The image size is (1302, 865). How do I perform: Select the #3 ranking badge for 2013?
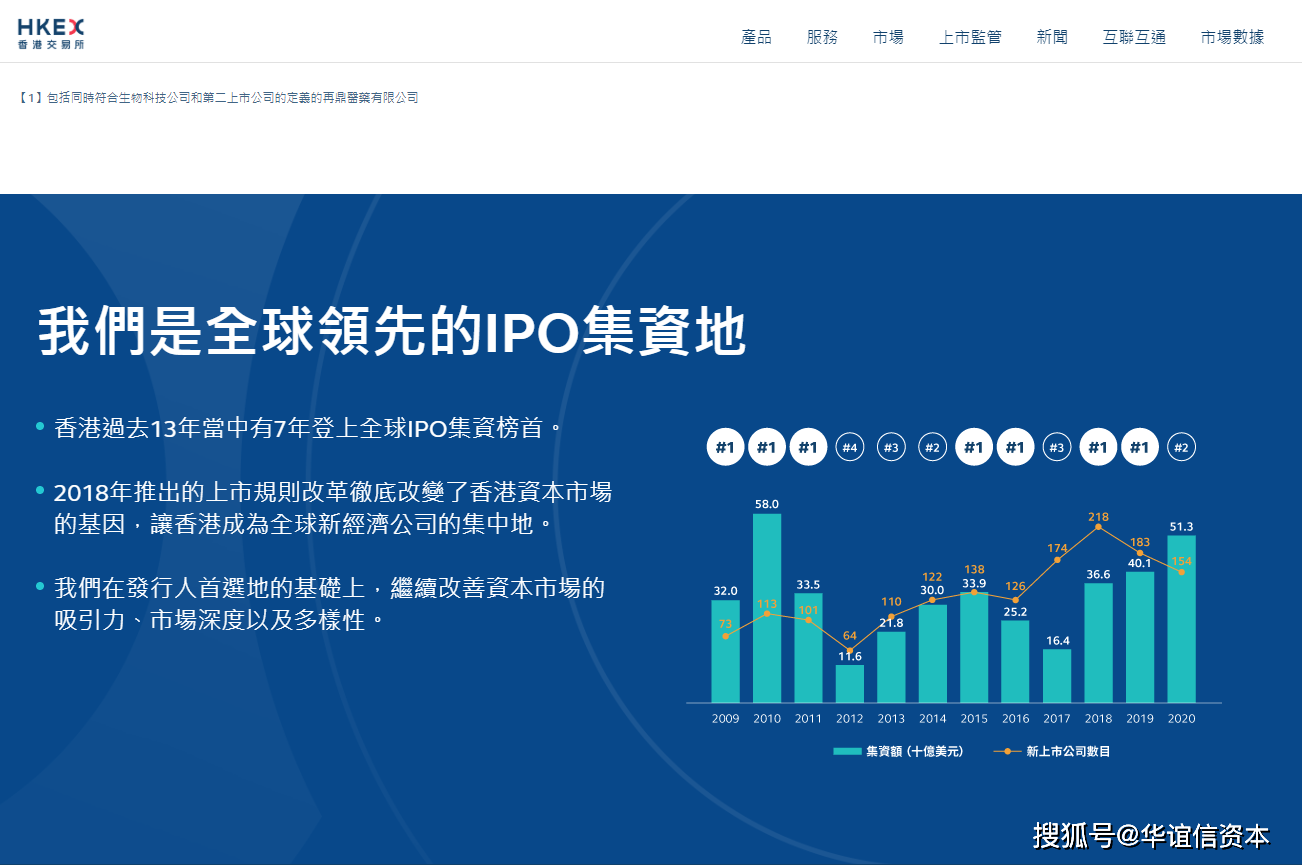(891, 447)
